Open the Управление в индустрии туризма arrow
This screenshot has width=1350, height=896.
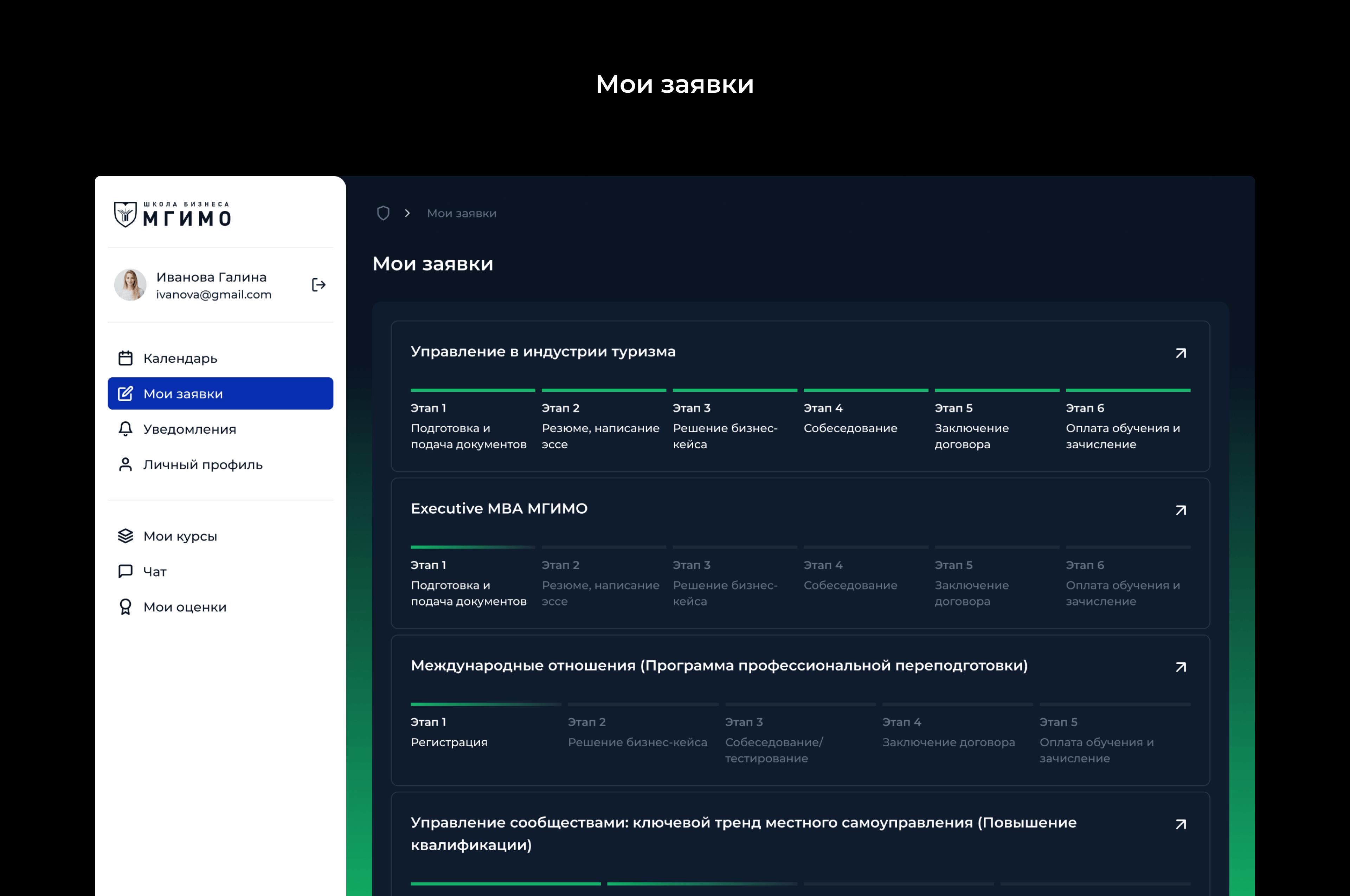pyautogui.click(x=1180, y=353)
